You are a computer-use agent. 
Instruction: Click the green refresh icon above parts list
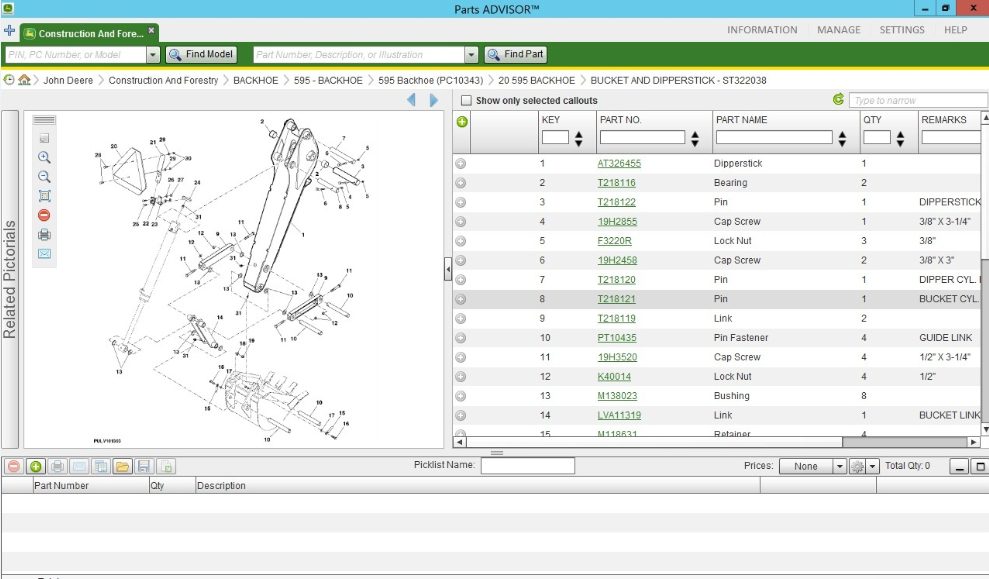pos(837,99)
